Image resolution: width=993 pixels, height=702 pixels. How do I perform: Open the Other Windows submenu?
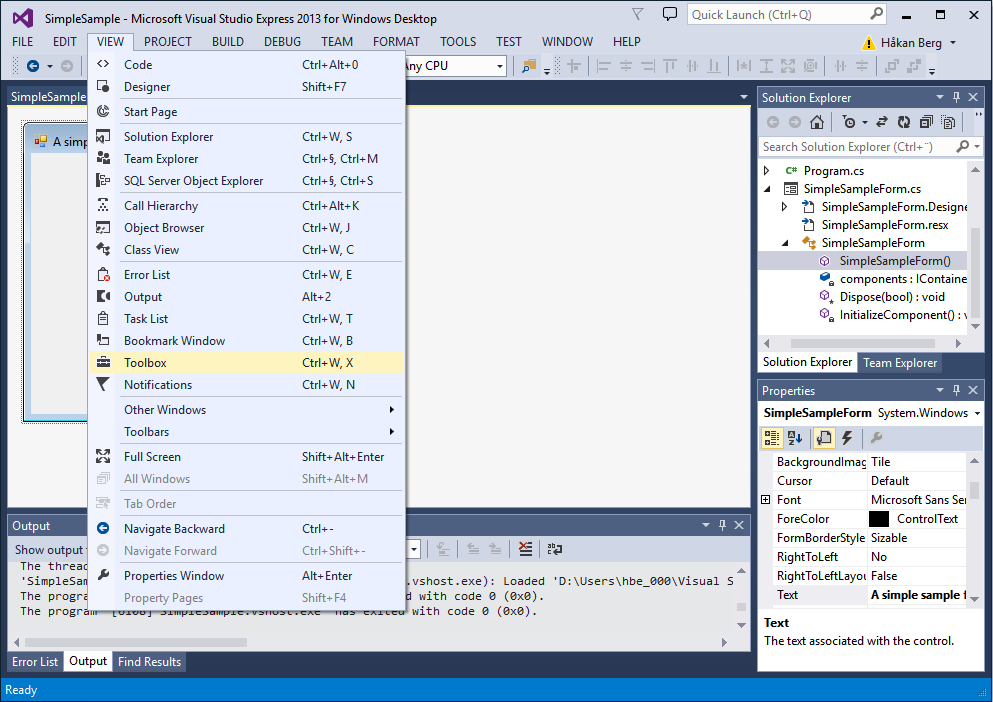[x=246, y=410]
